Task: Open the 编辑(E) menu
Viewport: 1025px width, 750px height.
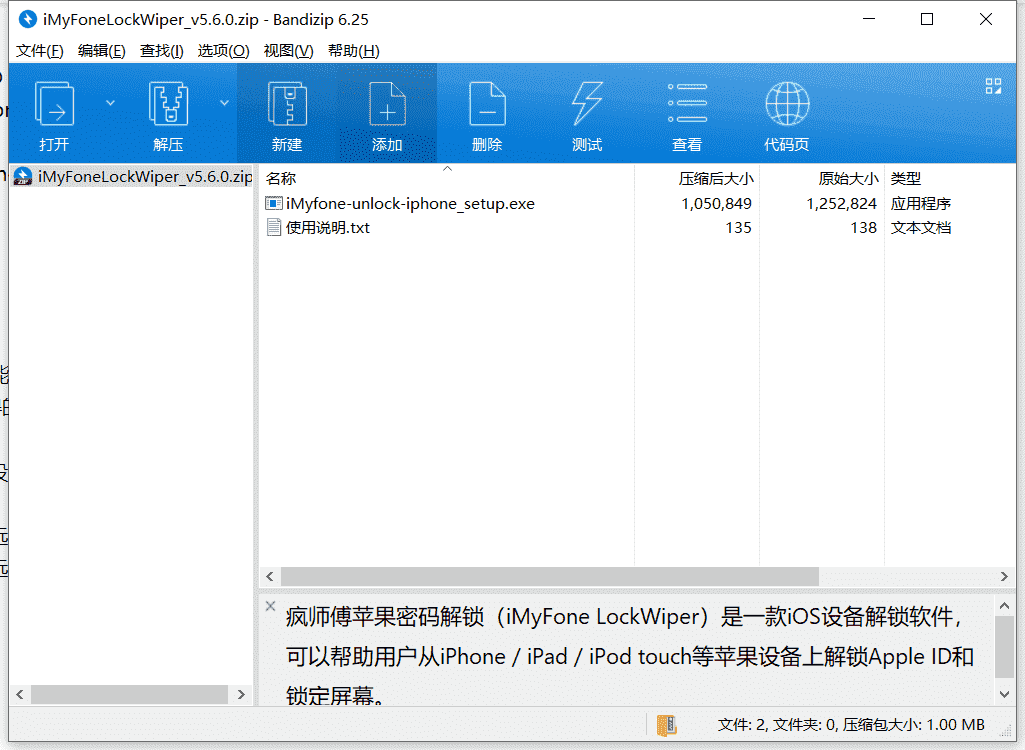Action: click(101, 50)
